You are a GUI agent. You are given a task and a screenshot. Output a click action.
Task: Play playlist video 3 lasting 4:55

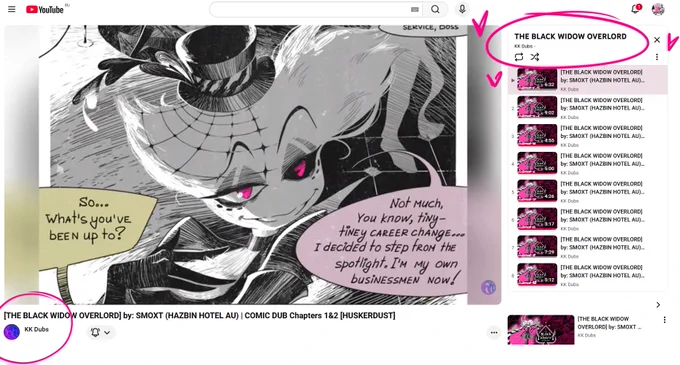[x=588, y=136]
